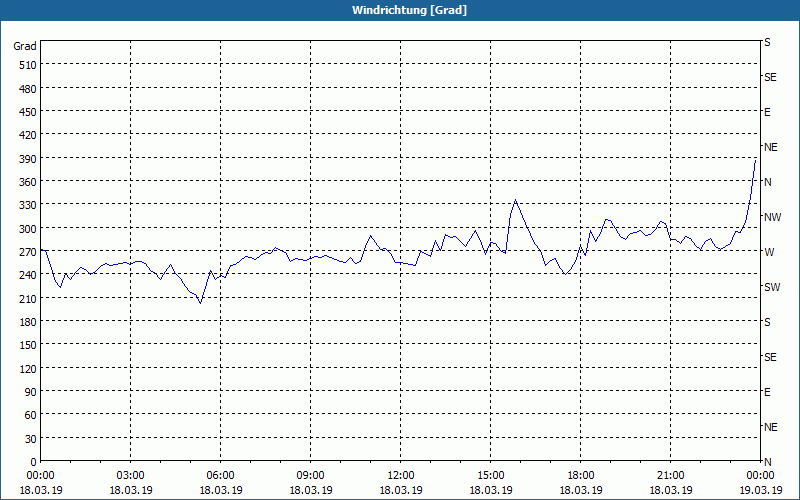Click the NE compass label near 30

770,427
